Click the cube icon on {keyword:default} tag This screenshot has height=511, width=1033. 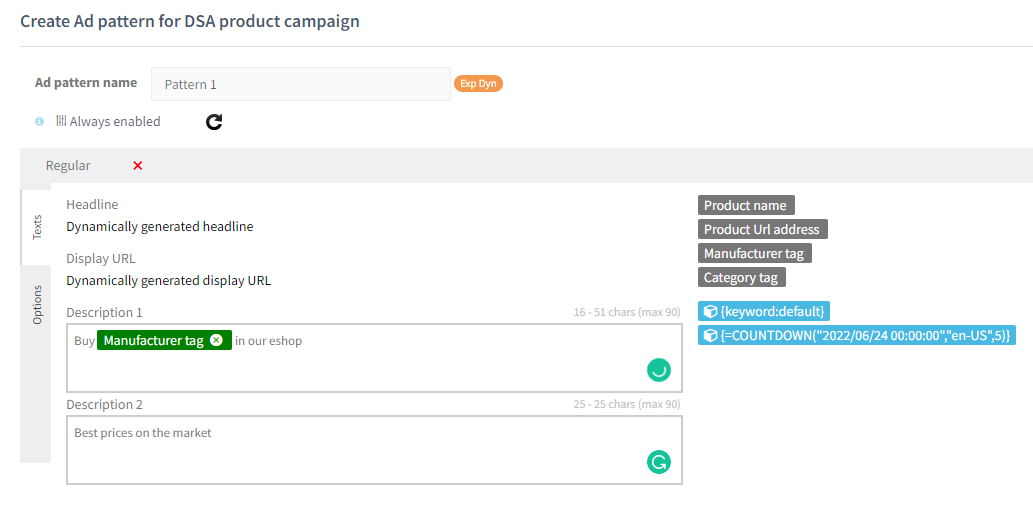coord(710,311)
